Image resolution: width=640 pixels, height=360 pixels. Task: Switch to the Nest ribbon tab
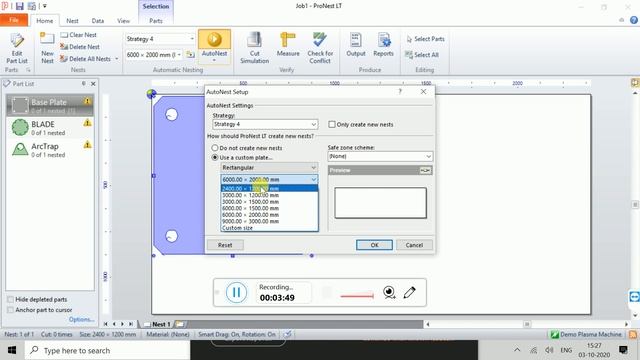(72, 21)
